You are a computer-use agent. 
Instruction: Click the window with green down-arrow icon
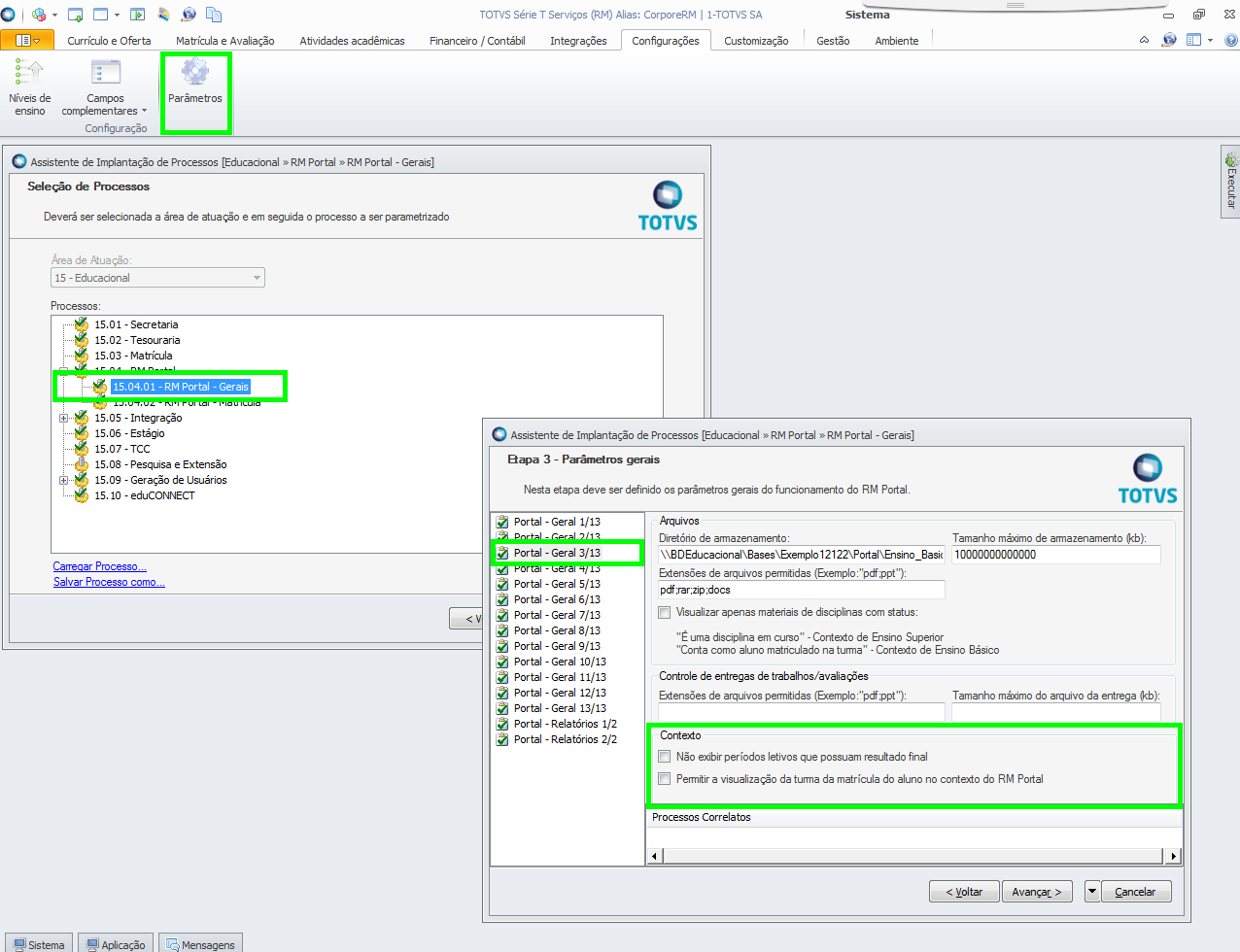75,15
